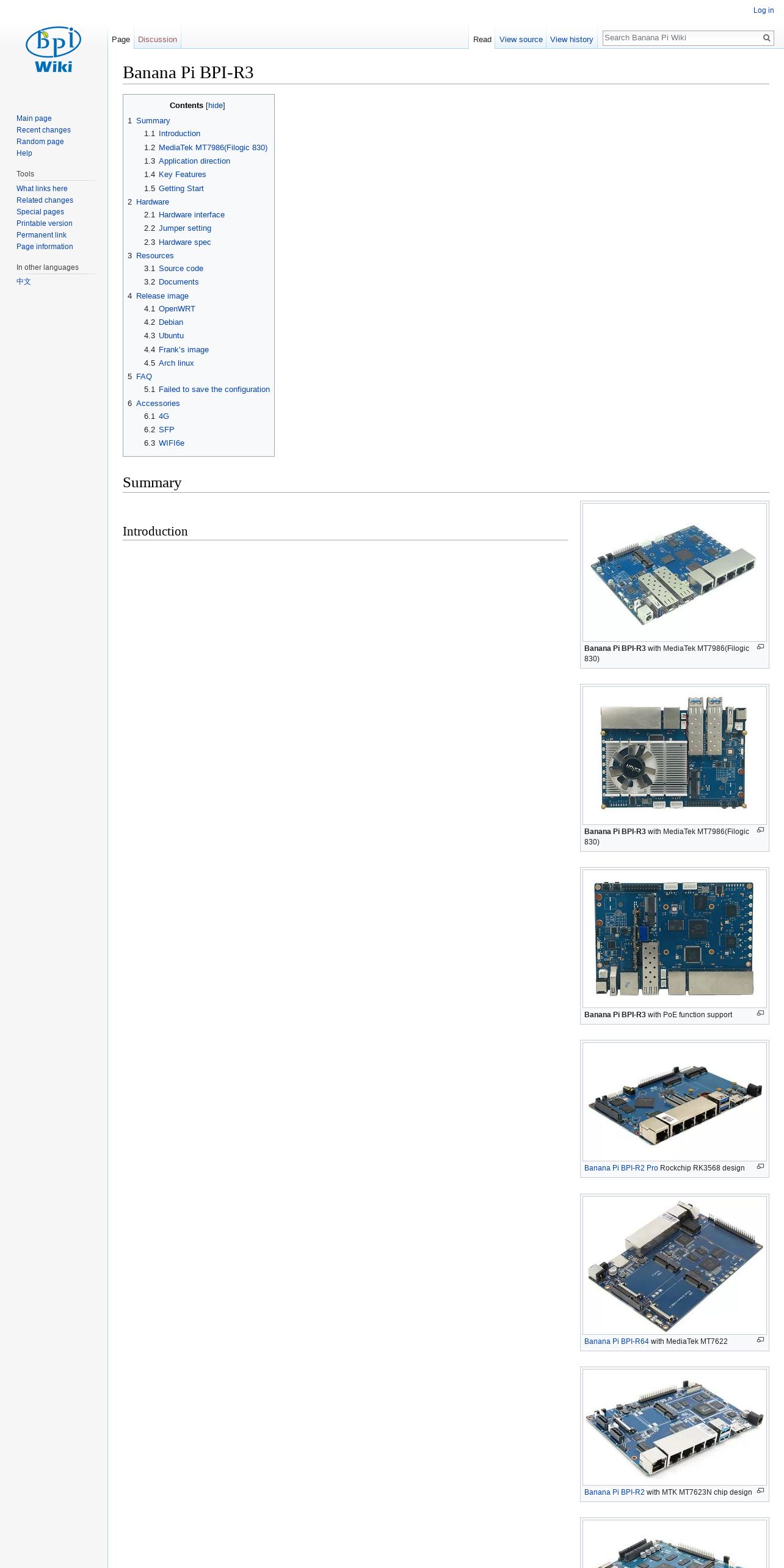Screen dimensions: 784x1568
Task: Open Page information
Action: pyautogui.click(x=45, y=247)
